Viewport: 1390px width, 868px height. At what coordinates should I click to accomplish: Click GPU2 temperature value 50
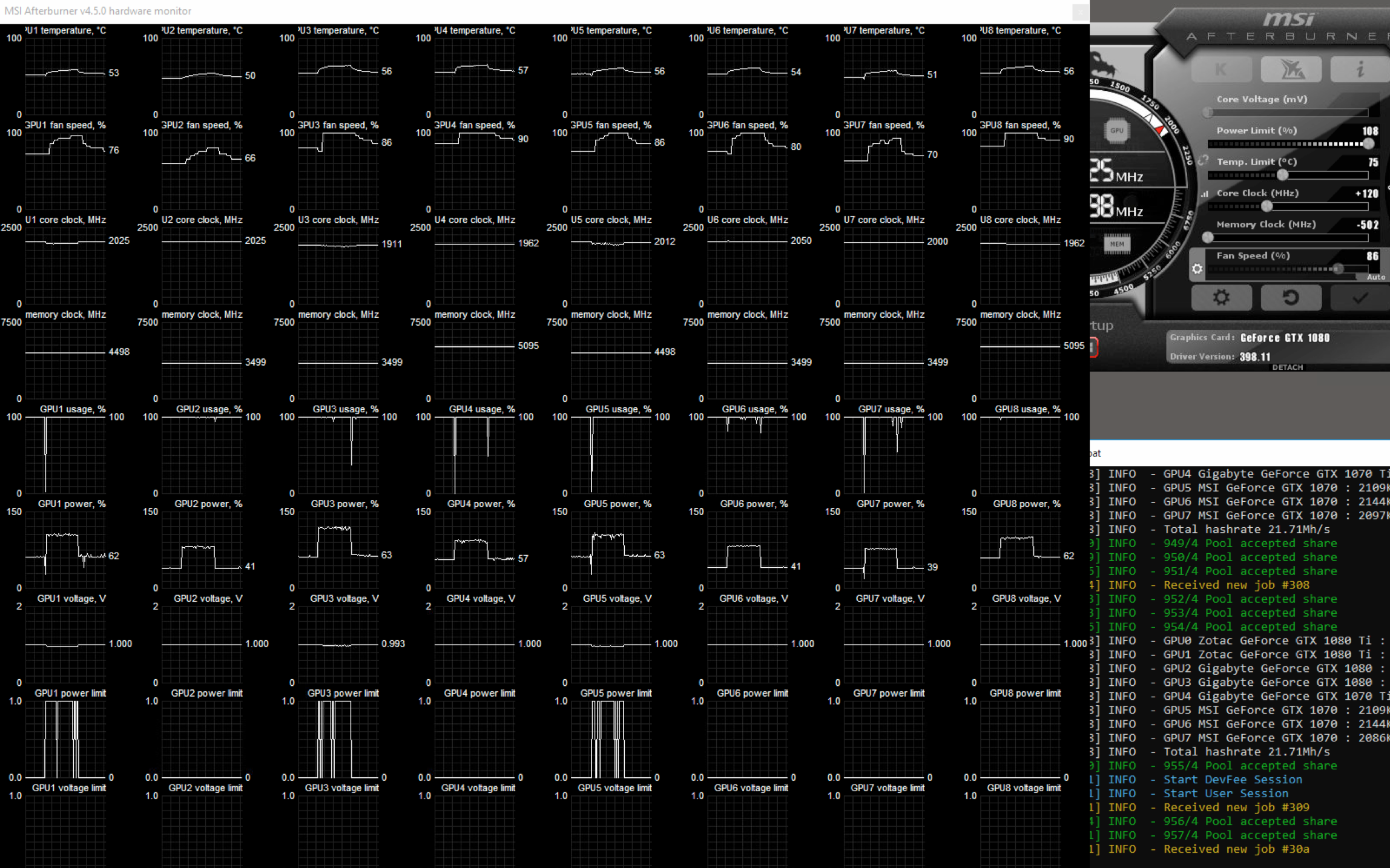point(250,76)
